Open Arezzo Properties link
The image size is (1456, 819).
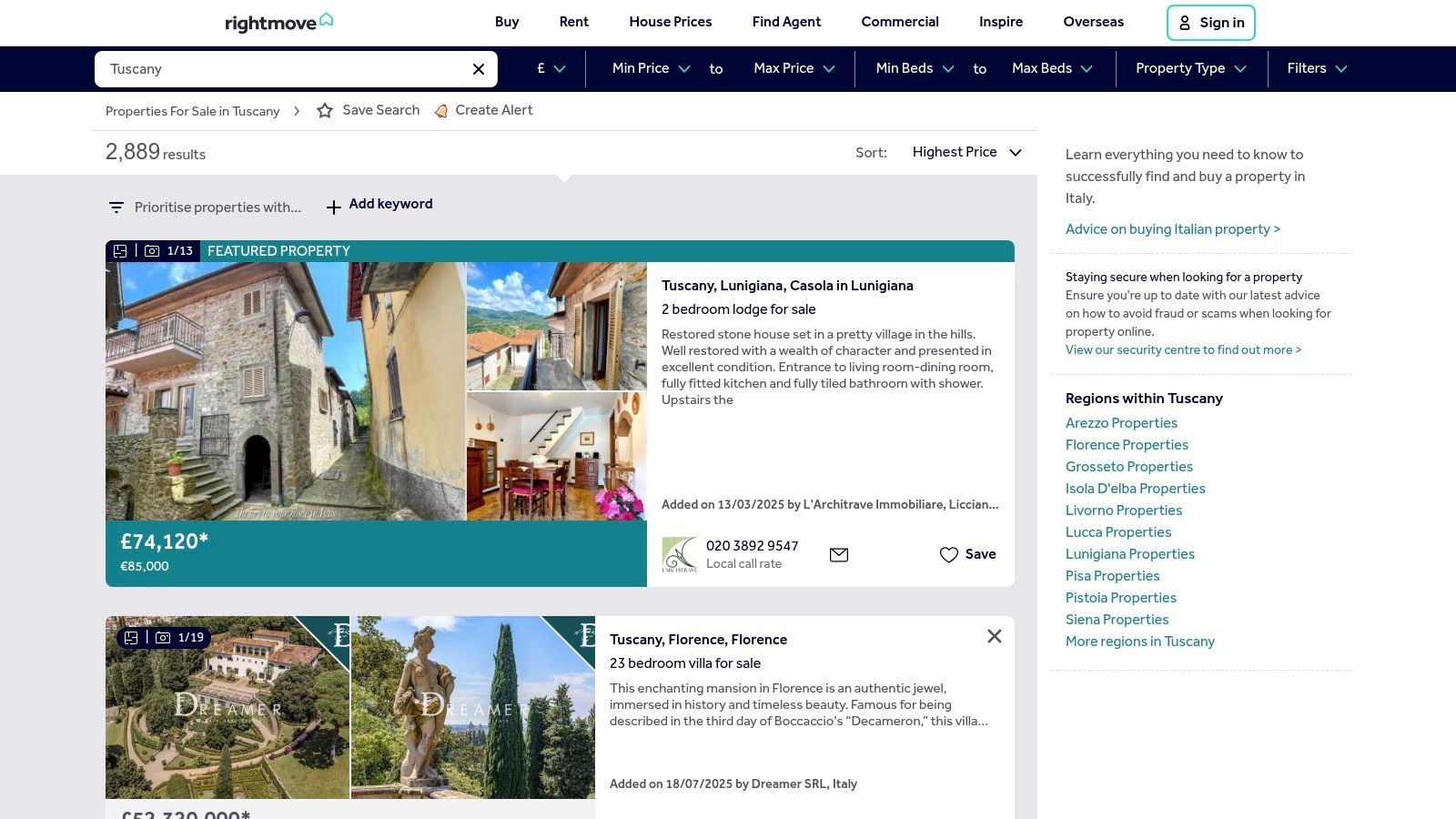click(1121, 423)
